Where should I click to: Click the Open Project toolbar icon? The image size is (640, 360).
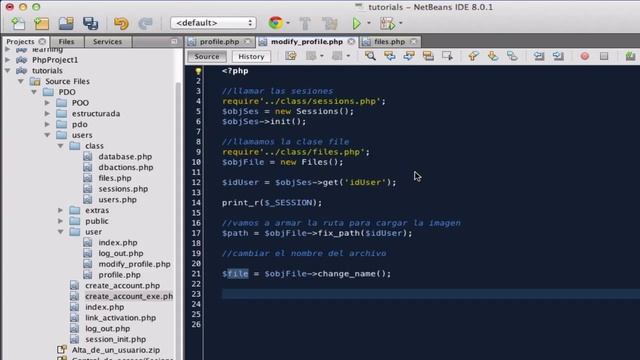pyautogui.click(x=66, y=23)
